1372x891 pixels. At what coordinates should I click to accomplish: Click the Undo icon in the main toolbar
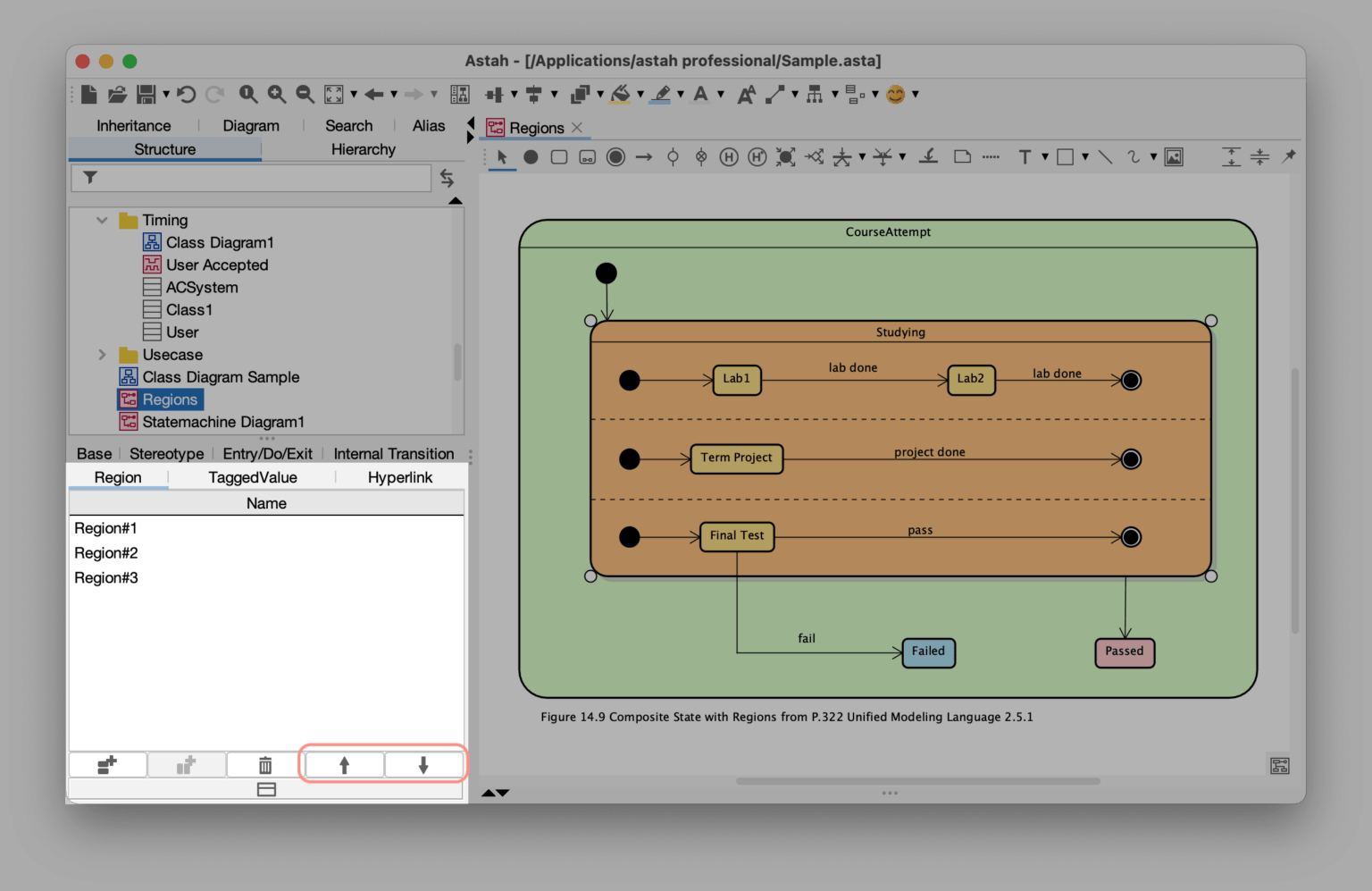click(185, 94)
